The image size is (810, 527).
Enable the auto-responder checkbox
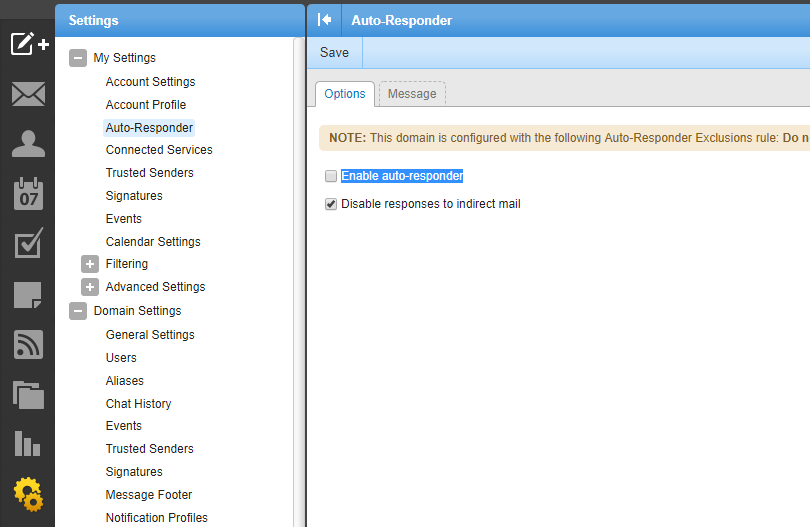pyautogui.click(x=331, y=176)
